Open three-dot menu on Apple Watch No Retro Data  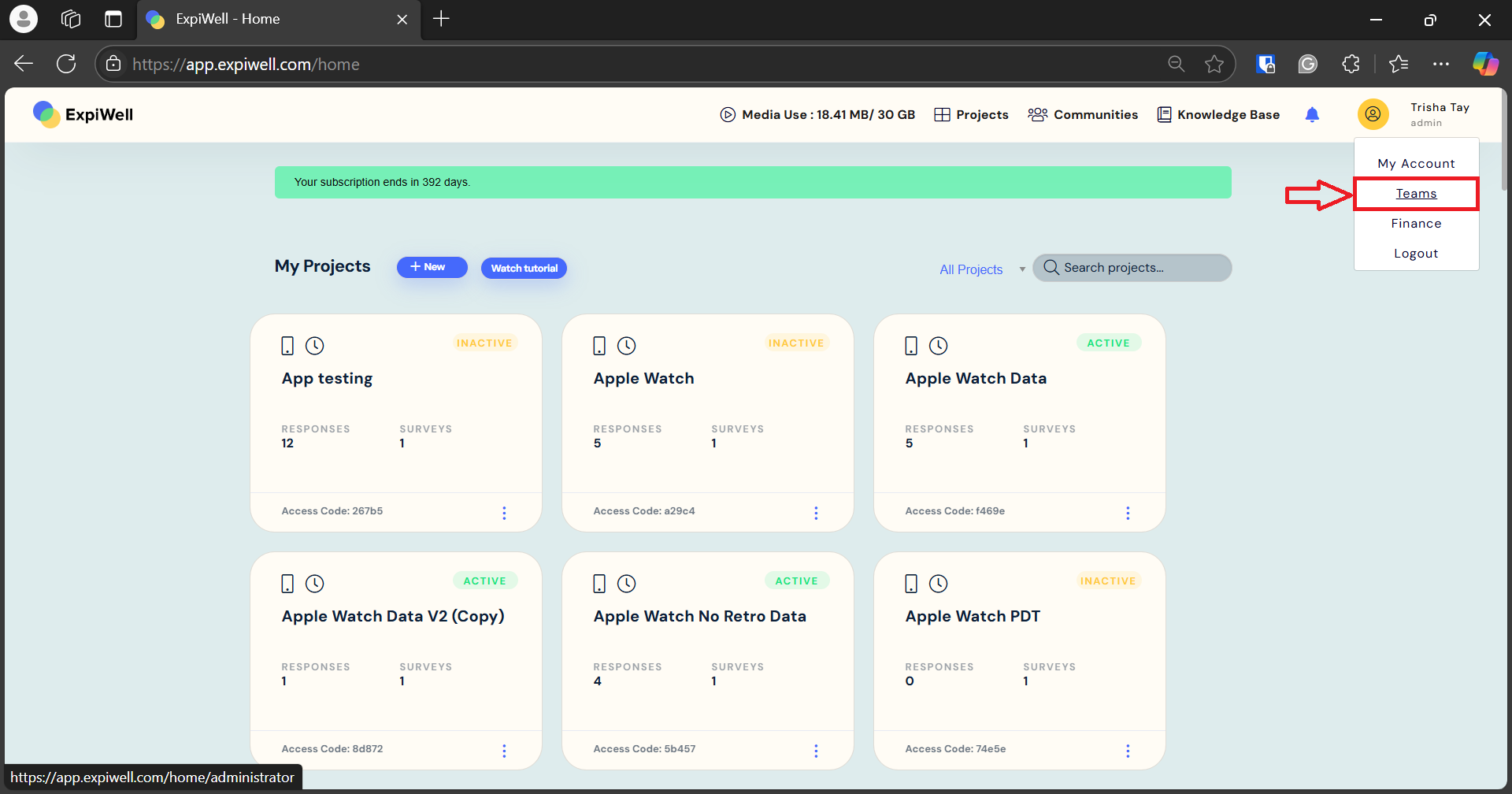tap(816, 751)
